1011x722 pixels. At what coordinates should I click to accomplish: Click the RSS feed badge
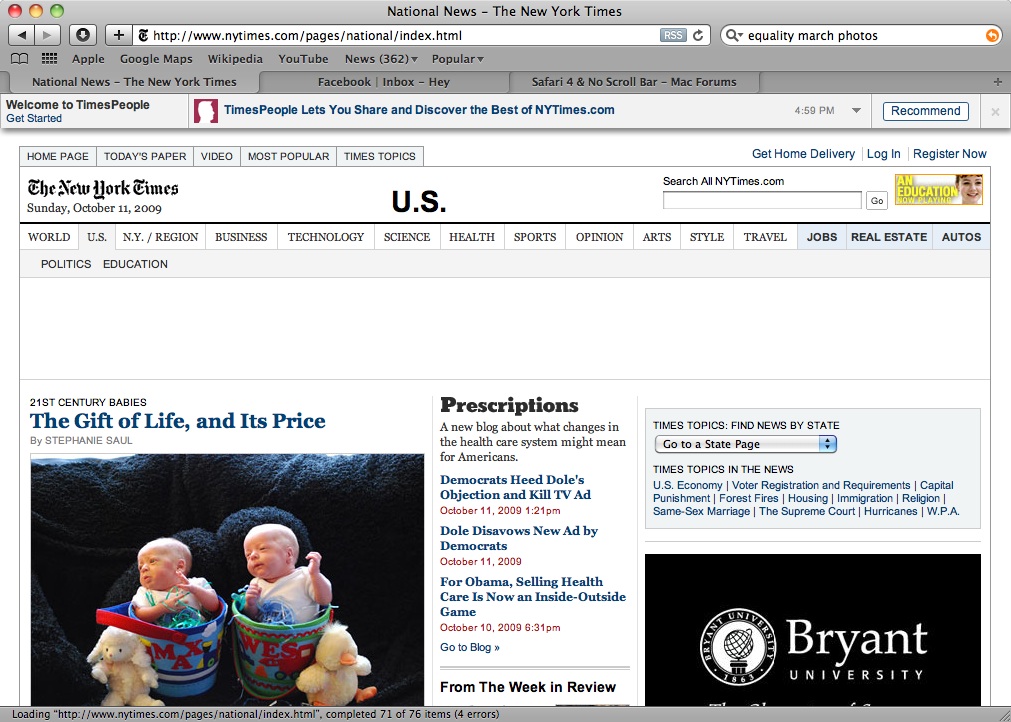(672, 35)
